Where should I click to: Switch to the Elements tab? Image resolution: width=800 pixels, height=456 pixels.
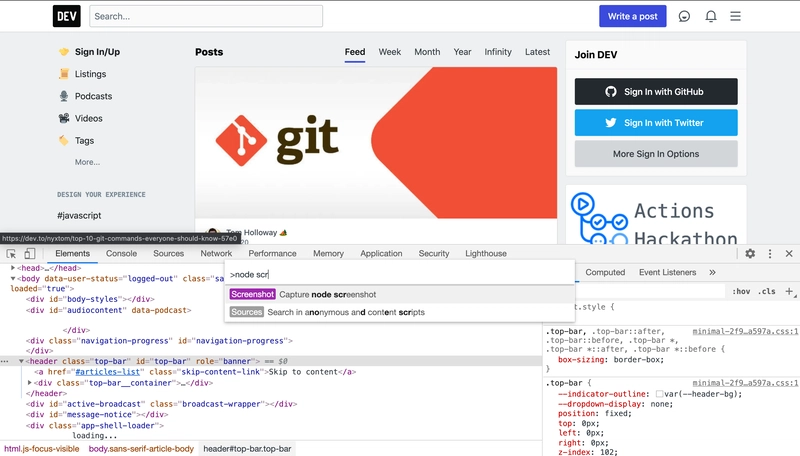point(72,254)
